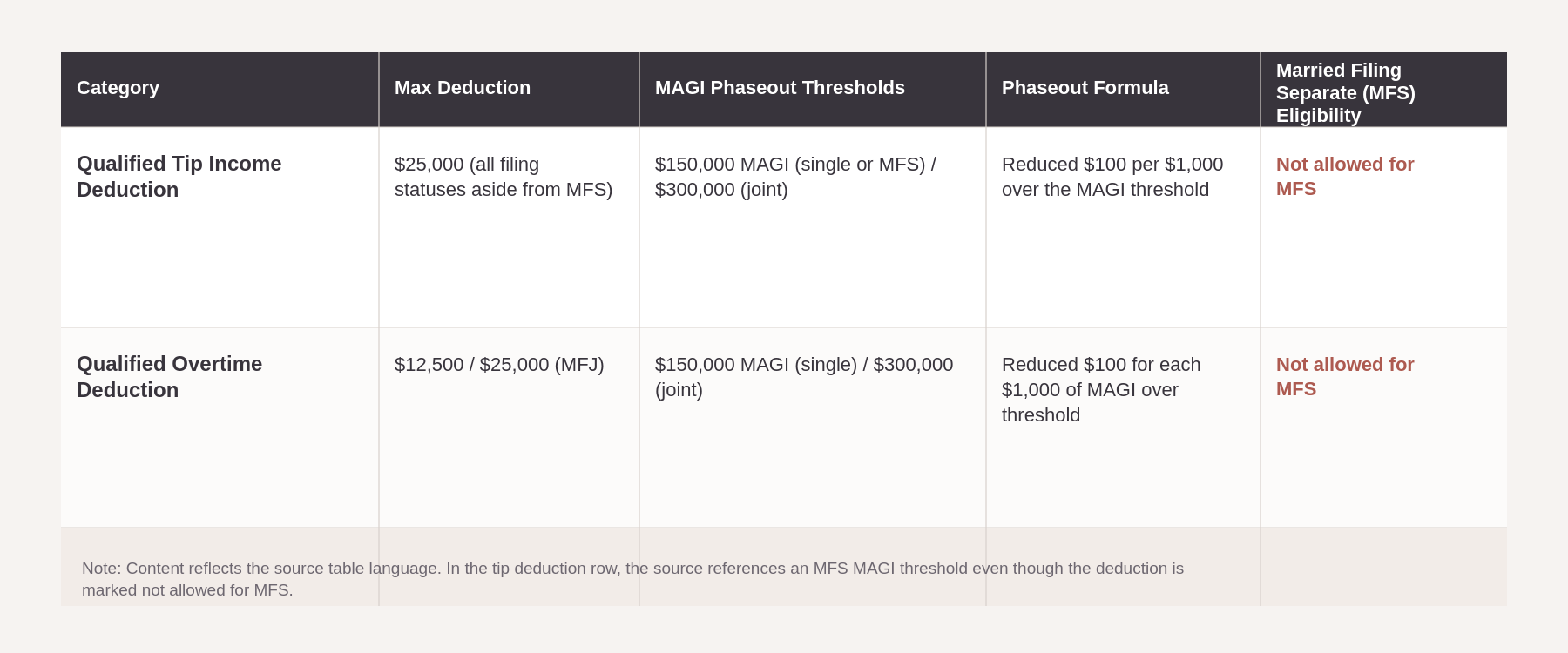1568x653 pixels.
Task: Select the "Reduced $100 for each" formula line
Action: click(1100, 365)
